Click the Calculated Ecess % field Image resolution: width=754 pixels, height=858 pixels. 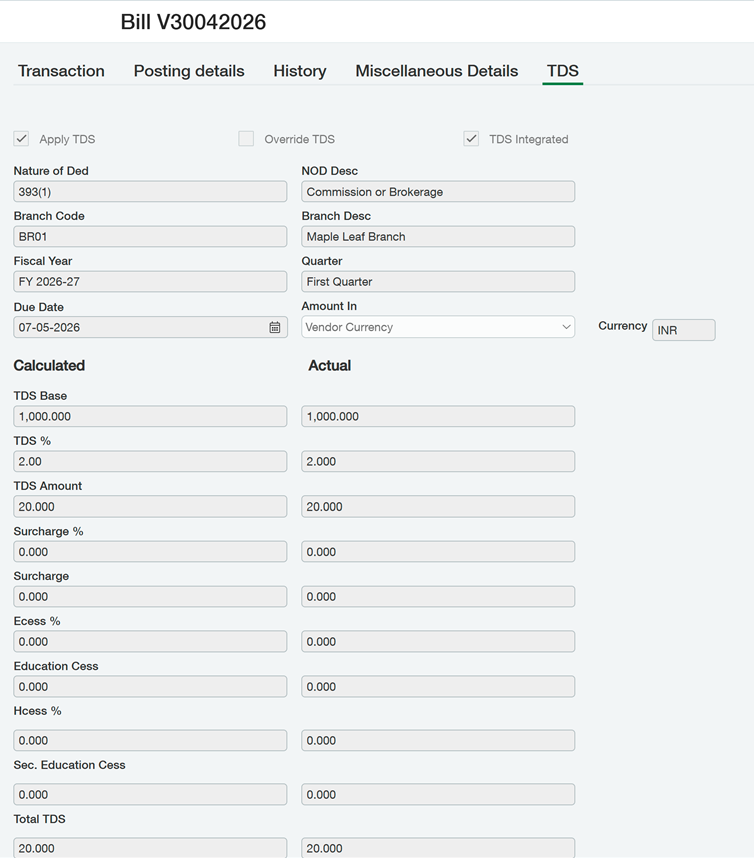click(x=150, y=641)
